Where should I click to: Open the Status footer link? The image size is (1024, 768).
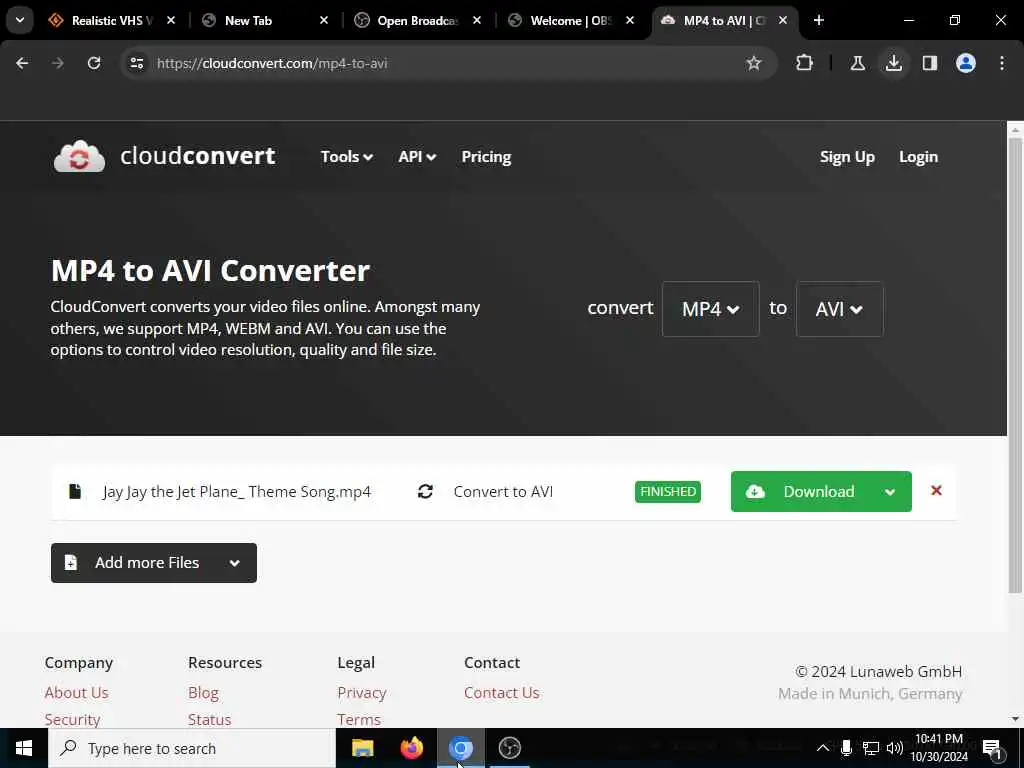click(x=210, y=719)
